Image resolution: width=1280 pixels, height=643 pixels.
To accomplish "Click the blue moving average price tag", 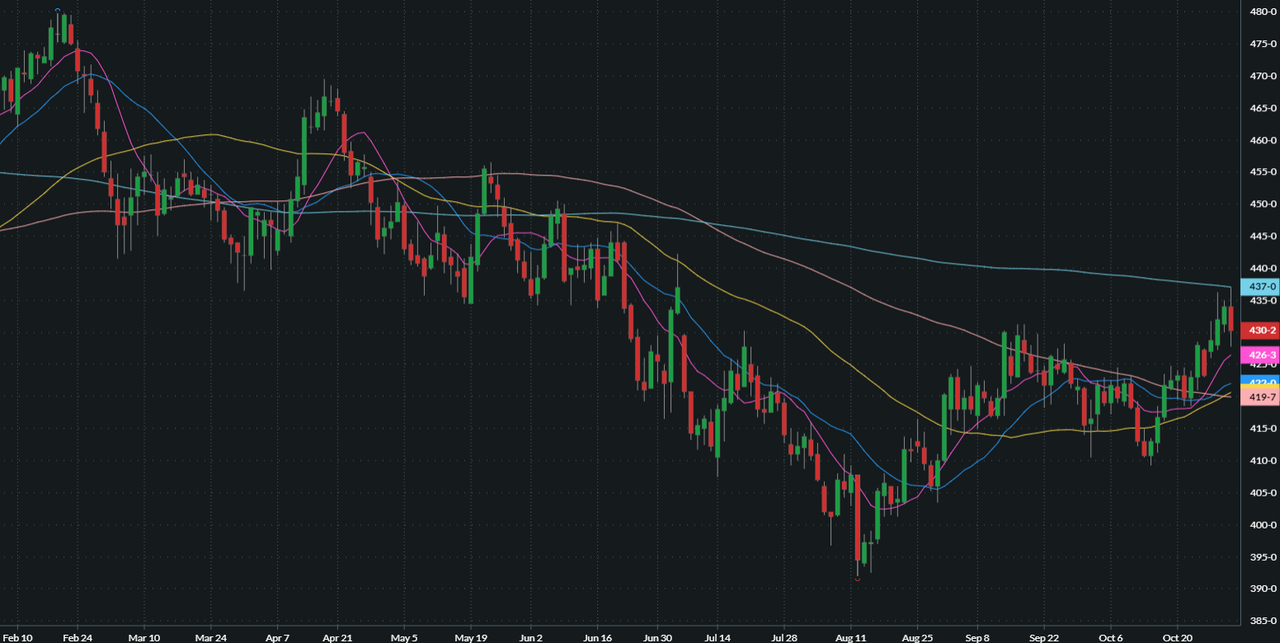I will click(1259, 381).
